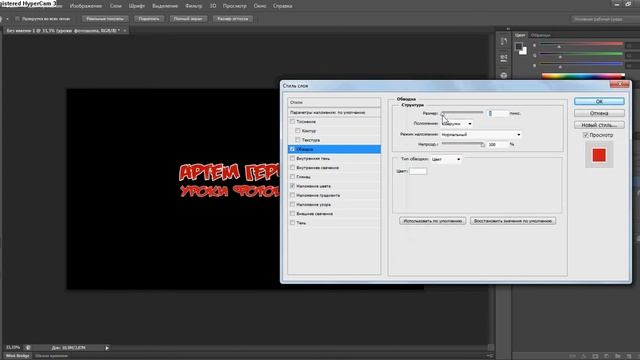Viewport: 640px width, 360px height.
Task: Switch to the Образцы swatches tab
Action: click(540, 35)
